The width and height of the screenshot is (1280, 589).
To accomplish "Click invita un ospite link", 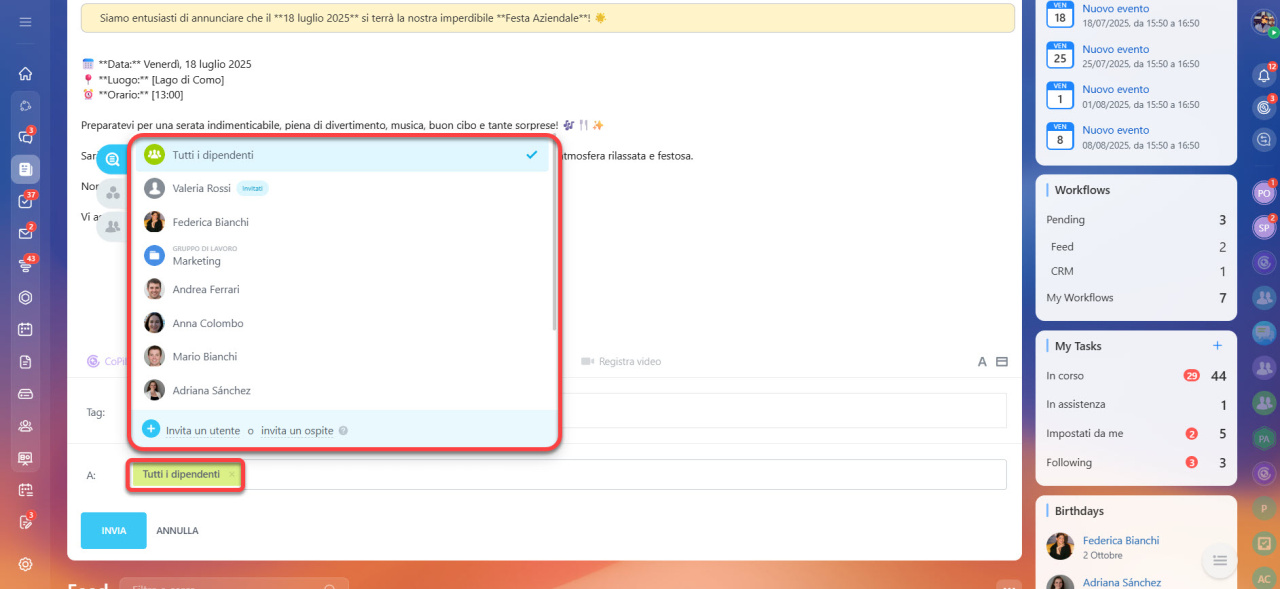I will [298, 431].
